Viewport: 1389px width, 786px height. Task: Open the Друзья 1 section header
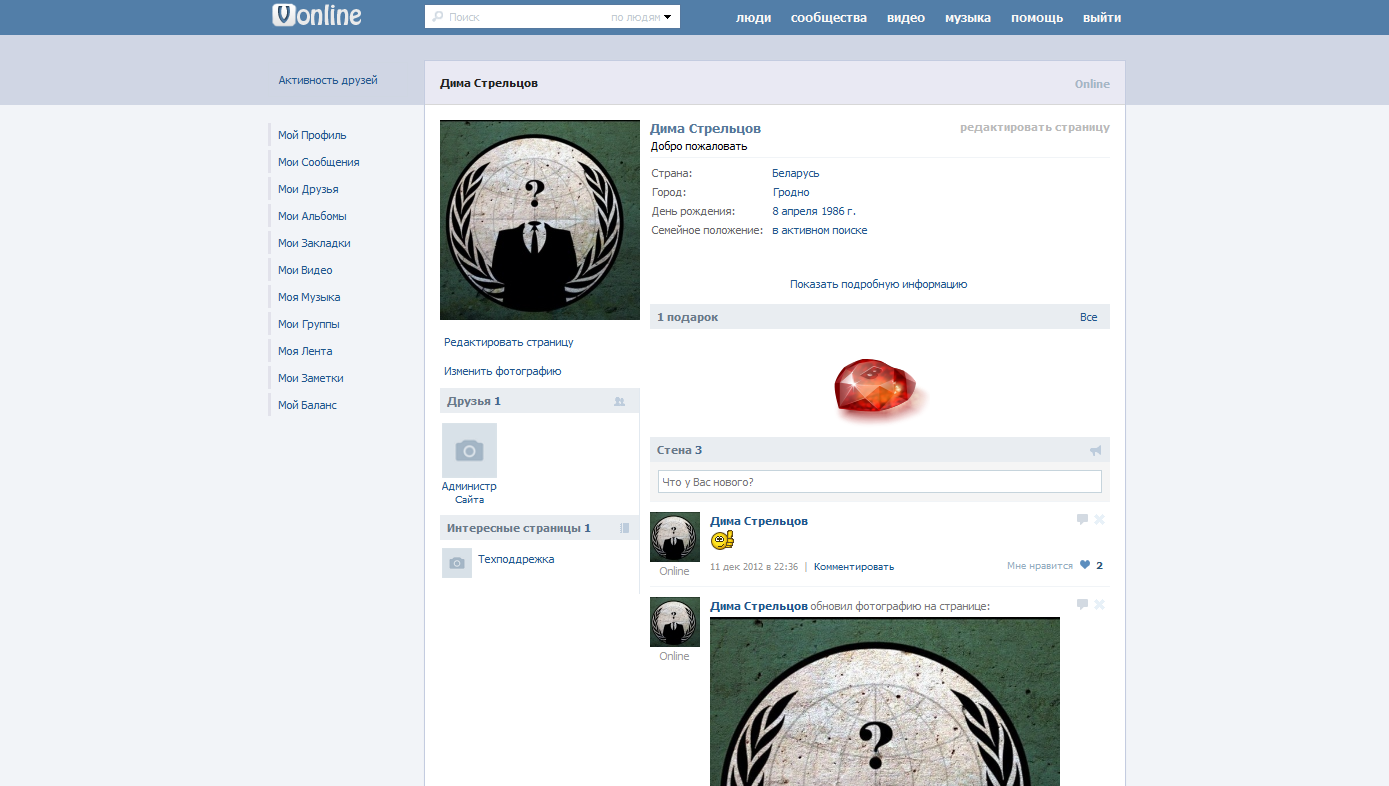click(x=539, y=401)
